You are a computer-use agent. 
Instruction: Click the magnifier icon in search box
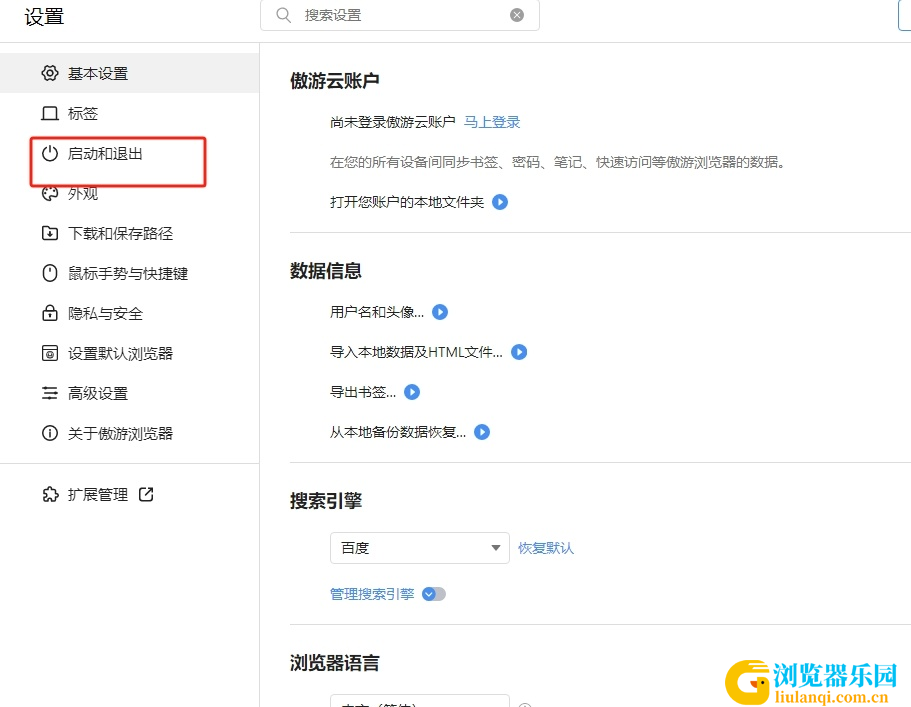(x=284, y=15)
